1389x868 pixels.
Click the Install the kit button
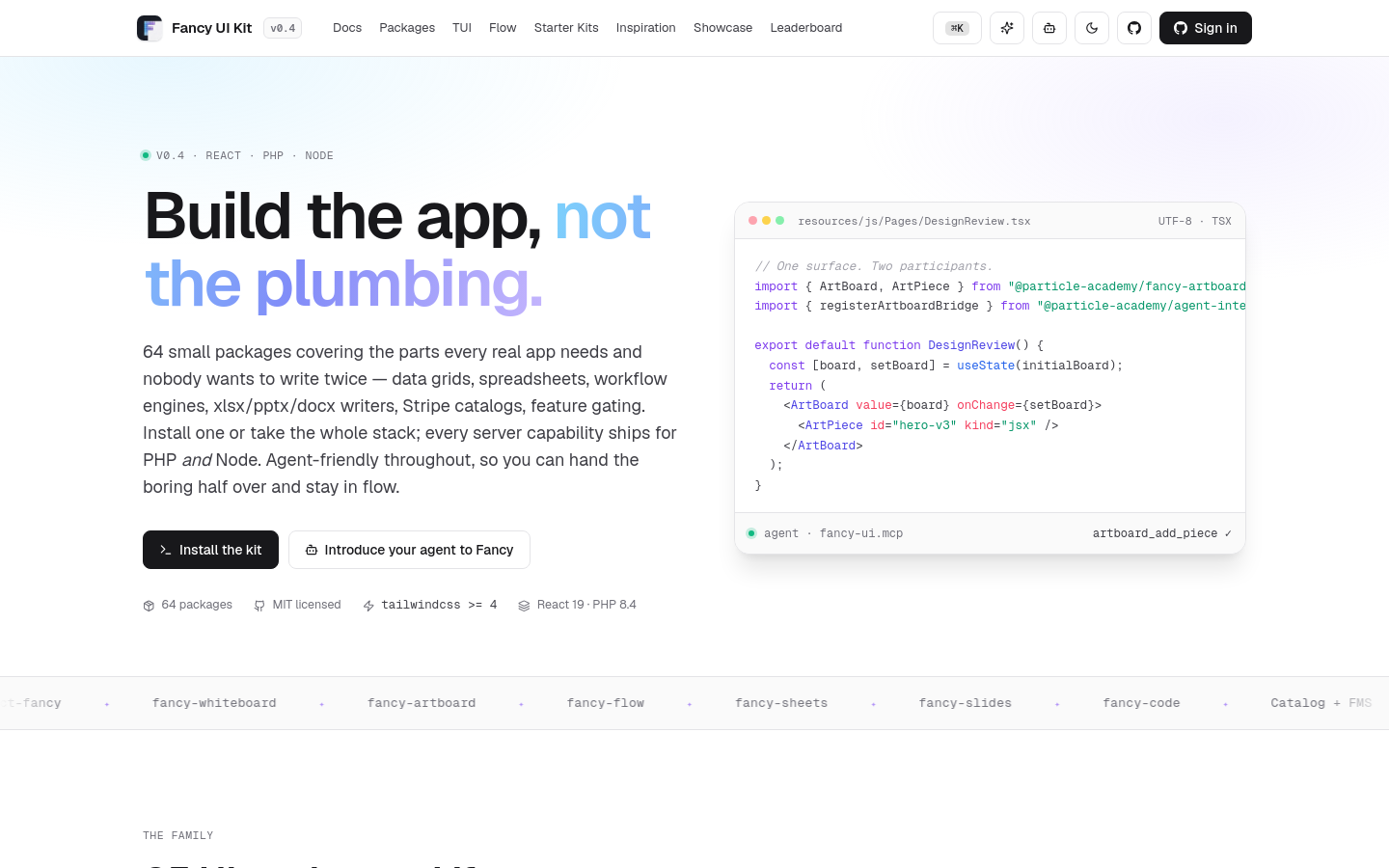pos(210,550)
